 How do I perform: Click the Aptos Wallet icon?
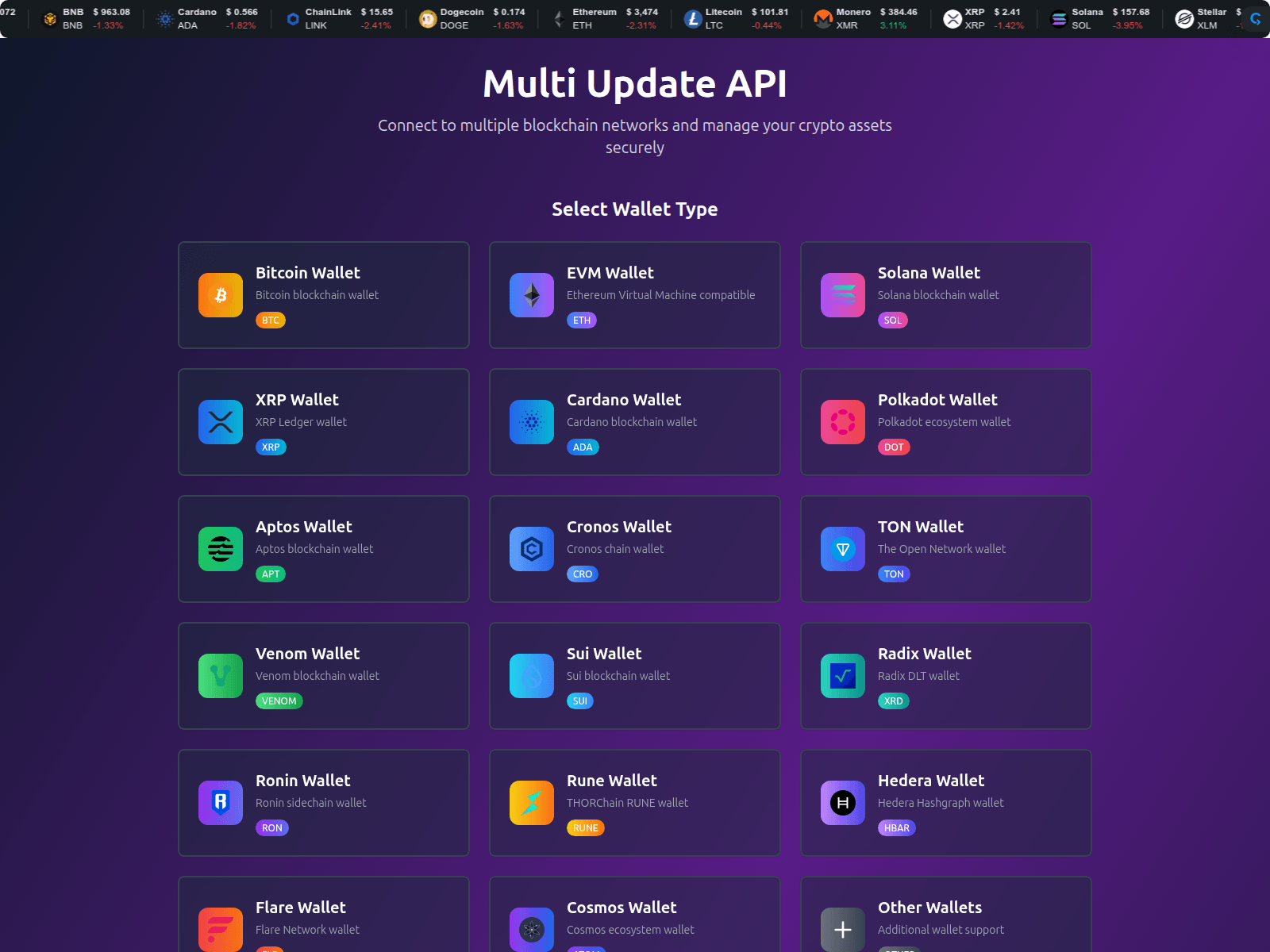click(x=221, y=549)
